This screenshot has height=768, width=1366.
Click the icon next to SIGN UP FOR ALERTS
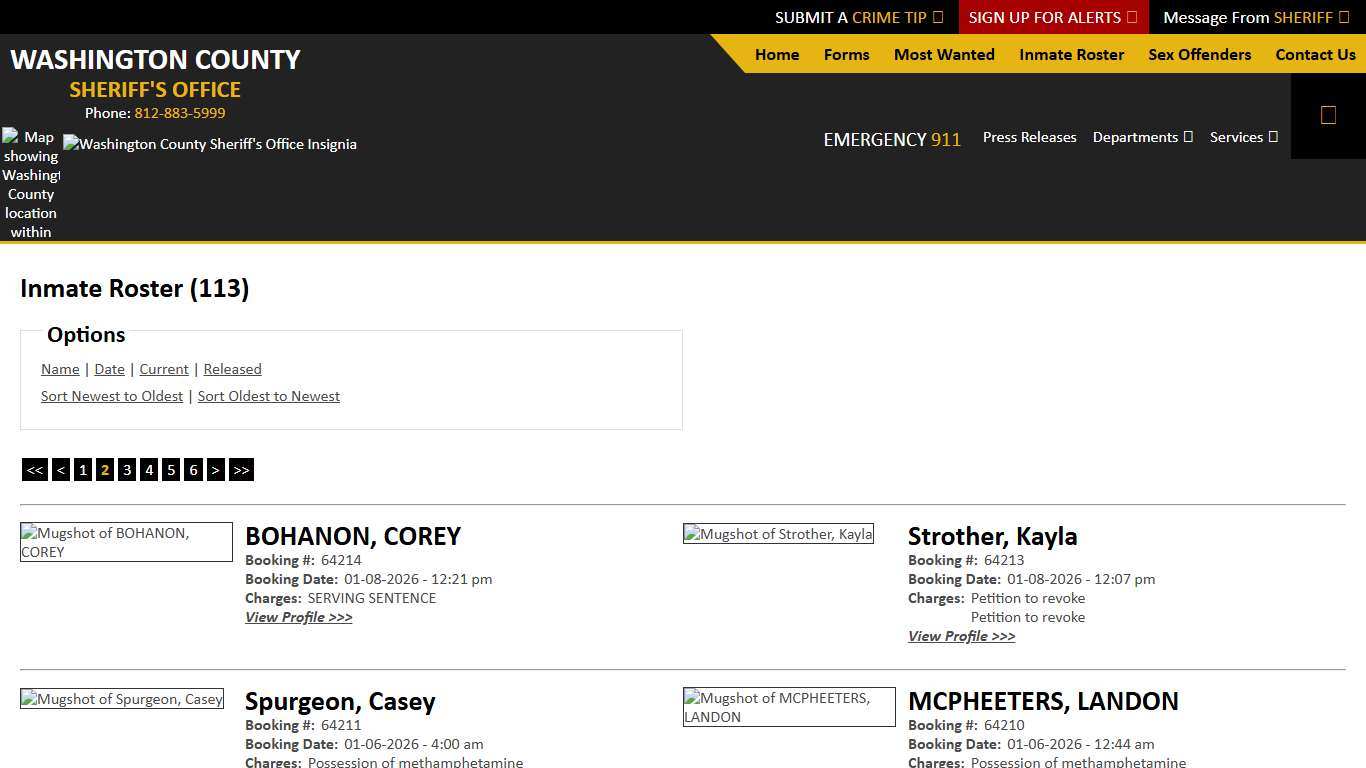pyautogui.click(x=1131, y=17)
